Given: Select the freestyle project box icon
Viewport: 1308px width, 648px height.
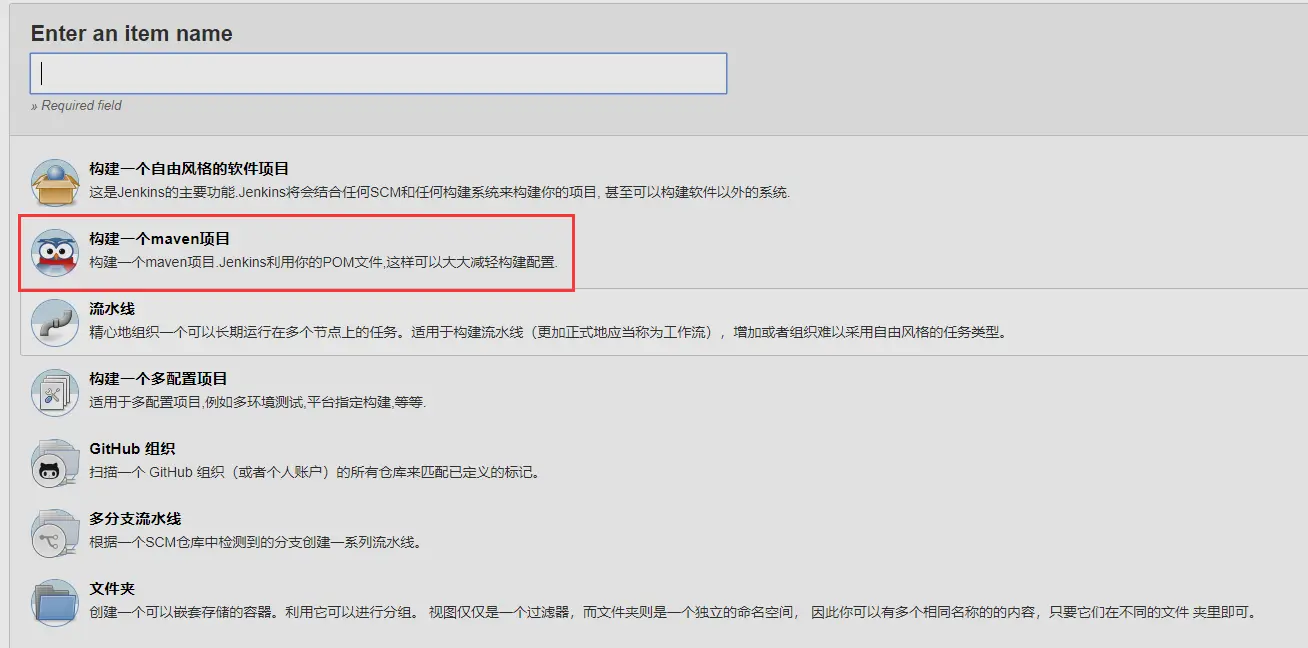Looking at the screenshot, I should 55,183.
